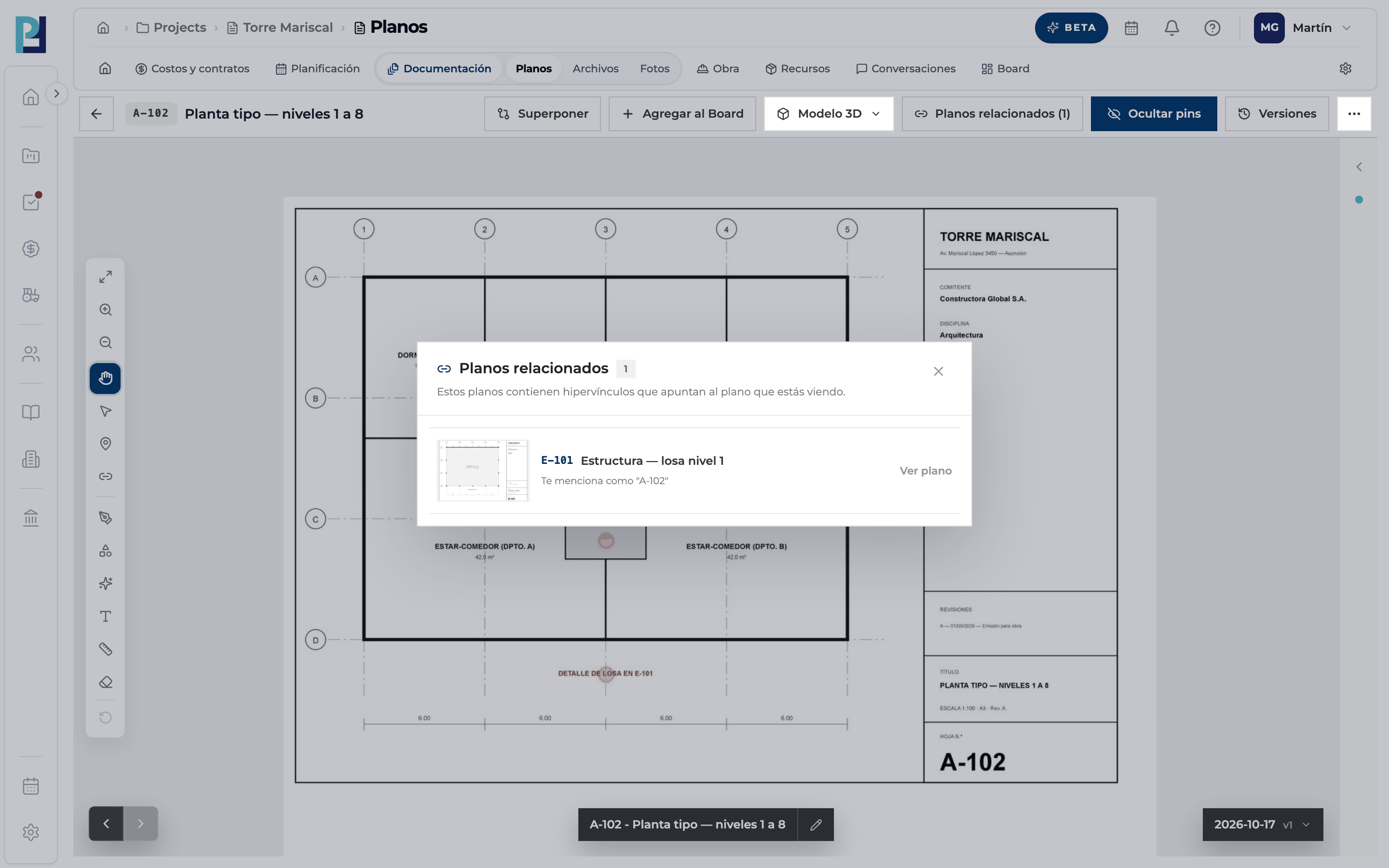1389x868 pixels.
Task: Open the E-101 plan thumbnail
Action: [483, 471]
